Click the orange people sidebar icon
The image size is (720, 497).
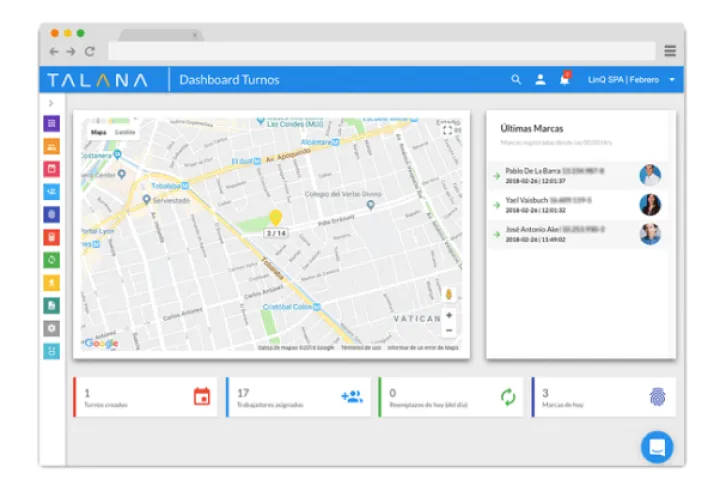pyautogui.click(x=52, y=146)
